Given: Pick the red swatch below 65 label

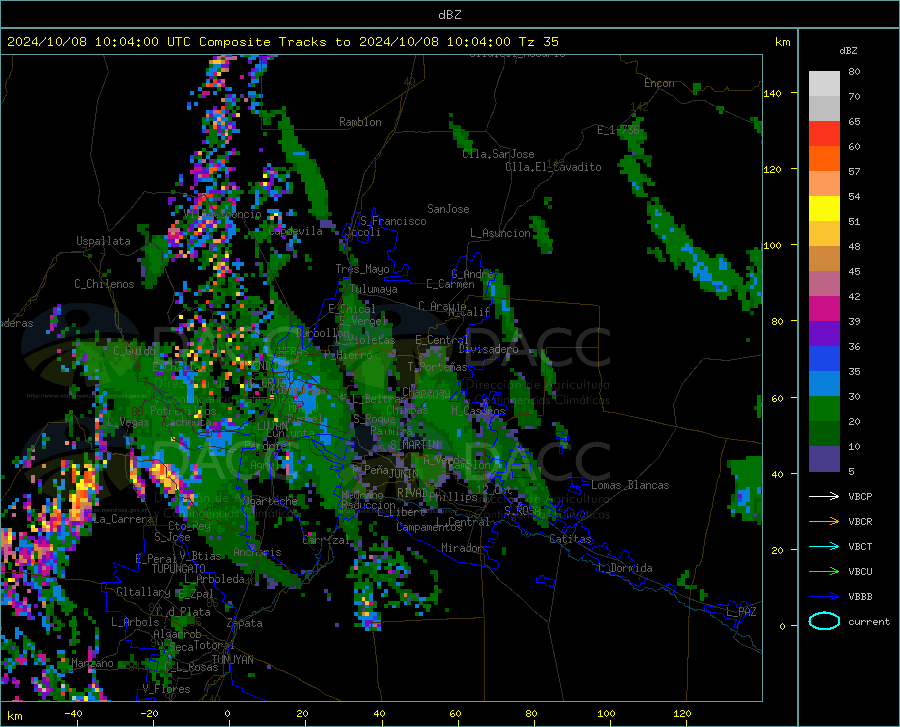Looking at the screenshot, I should (x=824, y=134).
